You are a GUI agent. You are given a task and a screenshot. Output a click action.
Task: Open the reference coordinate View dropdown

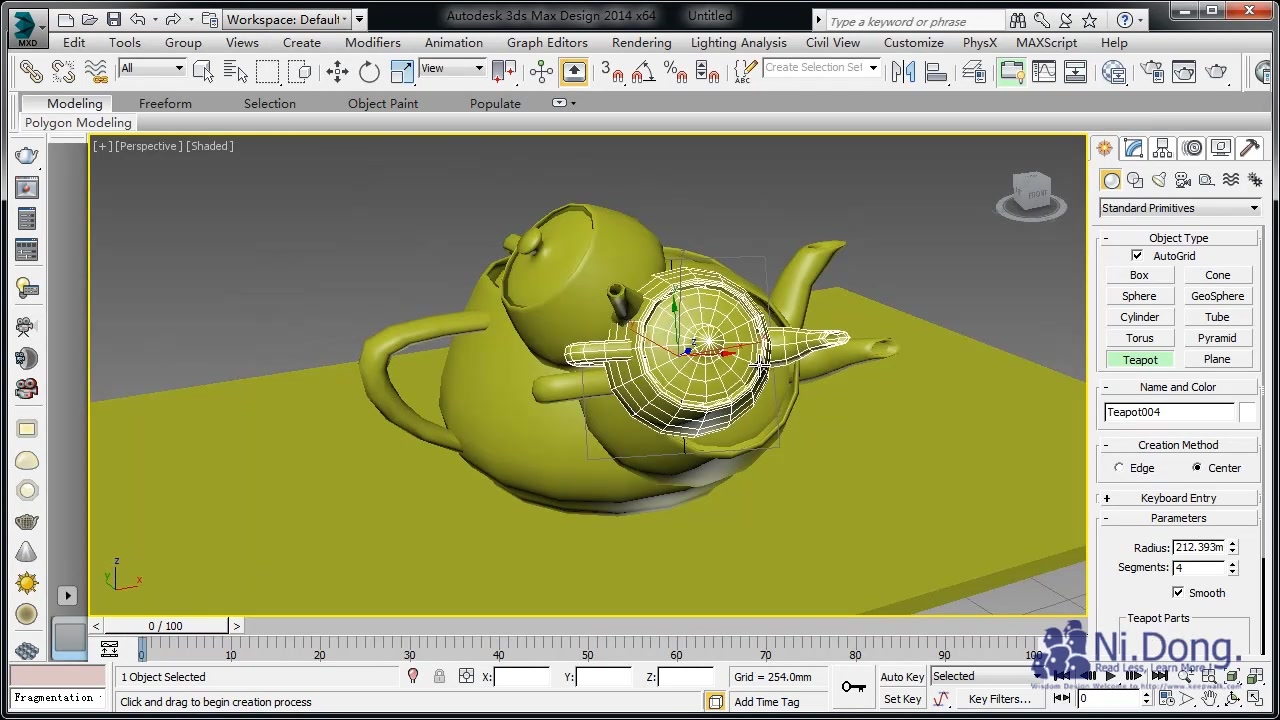[452, 68]
